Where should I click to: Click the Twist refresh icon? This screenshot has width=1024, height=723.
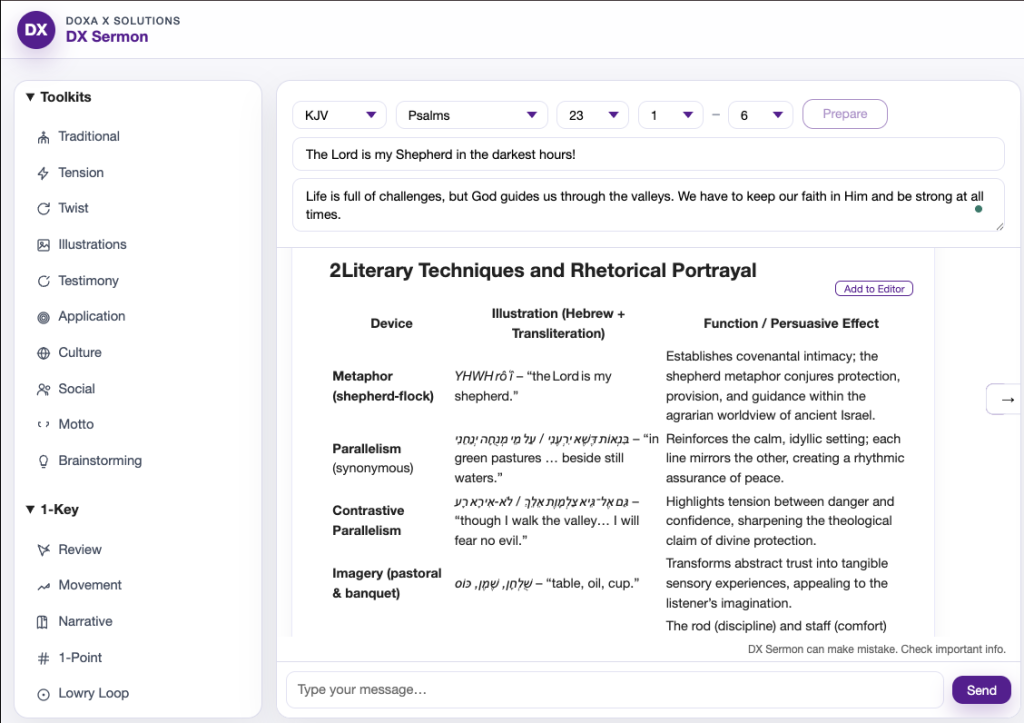43,209
